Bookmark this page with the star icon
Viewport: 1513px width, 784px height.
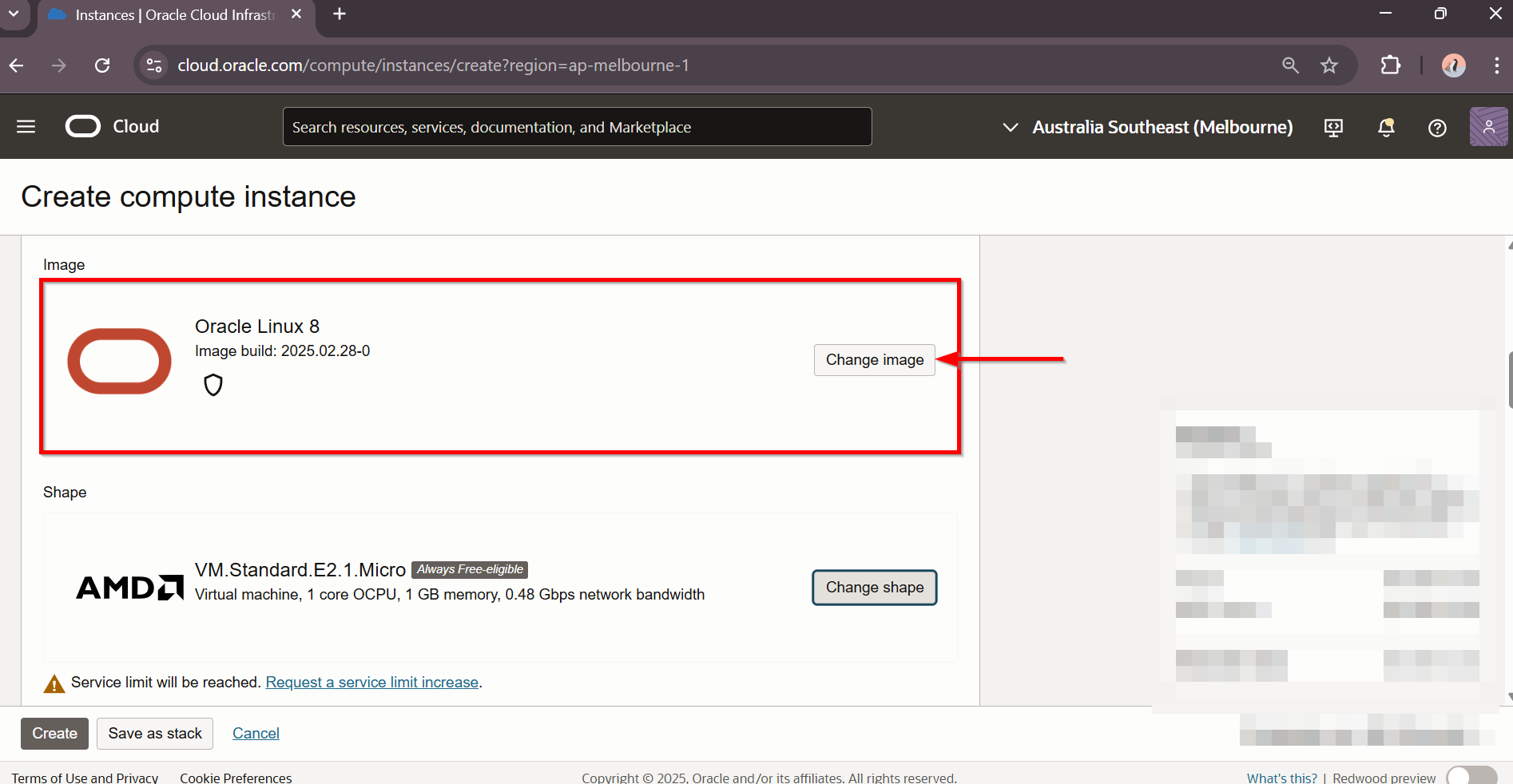tap(1329, 65)
